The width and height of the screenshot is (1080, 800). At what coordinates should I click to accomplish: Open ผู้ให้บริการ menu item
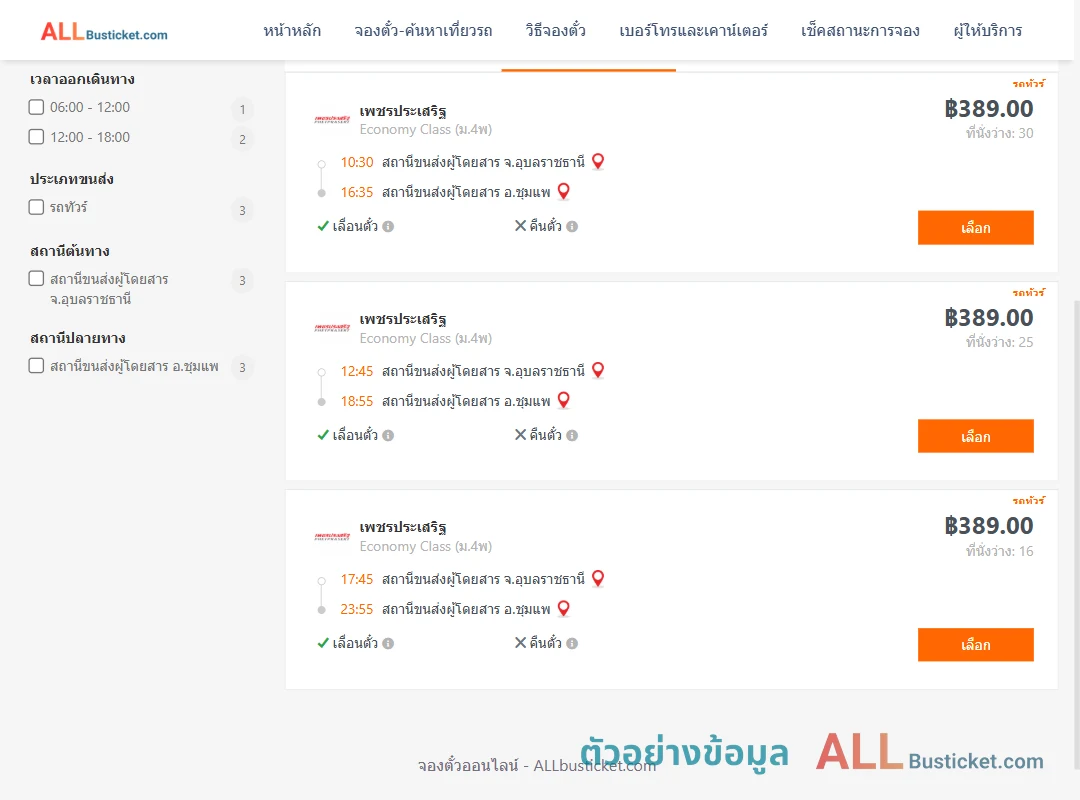point(988,30)
